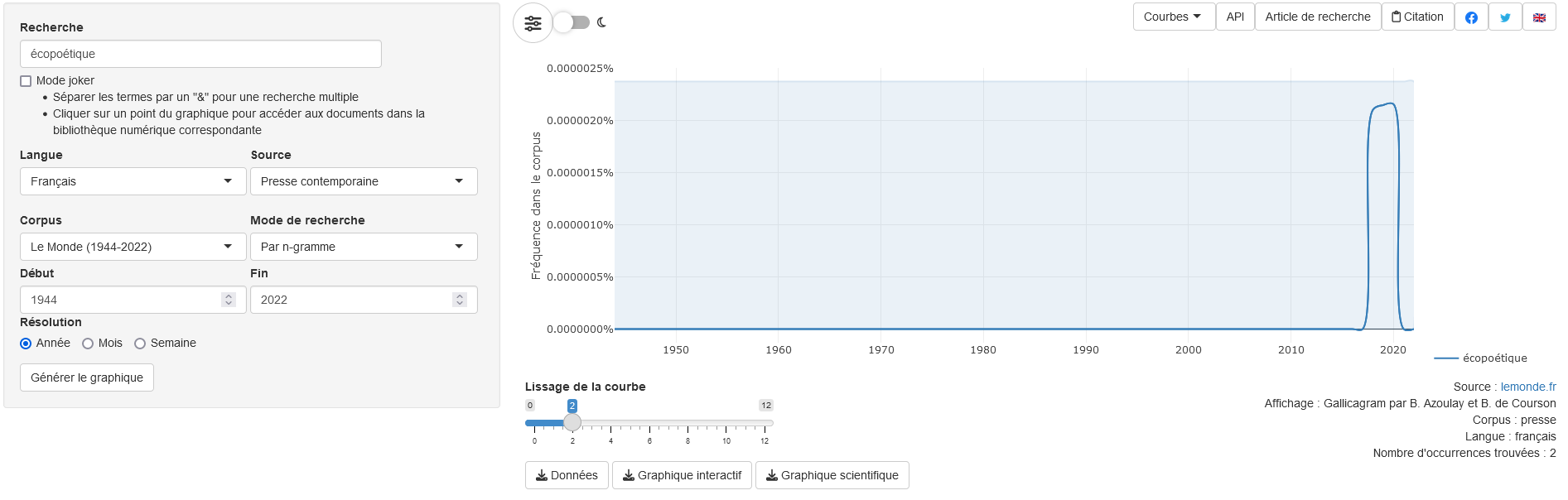
Task: Open the settings sliders icon button
Action: (533, 23)
